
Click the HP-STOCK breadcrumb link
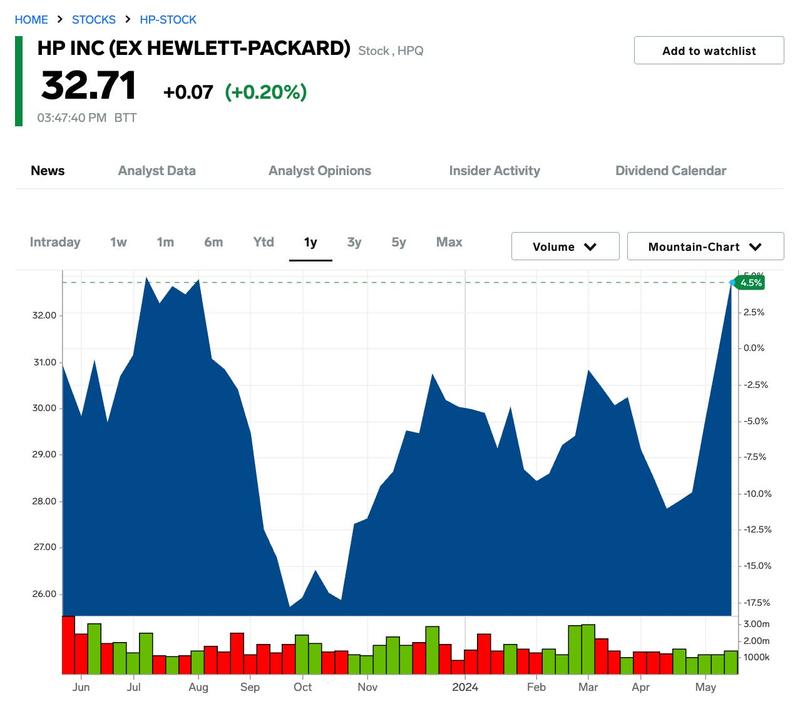click(x=168, y=20)
